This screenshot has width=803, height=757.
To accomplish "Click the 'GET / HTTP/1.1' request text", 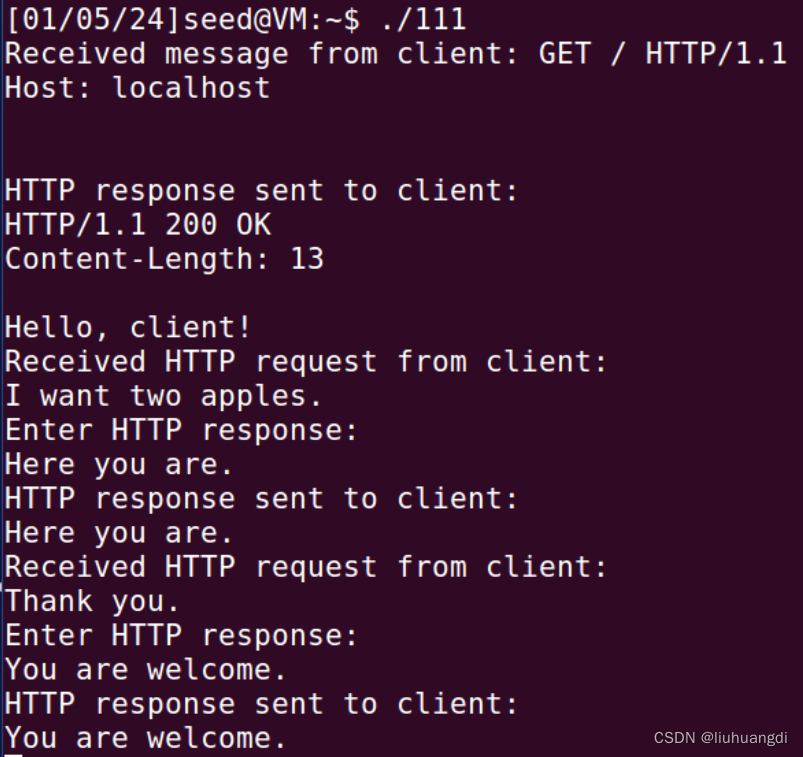I will [x=662, y=53].
